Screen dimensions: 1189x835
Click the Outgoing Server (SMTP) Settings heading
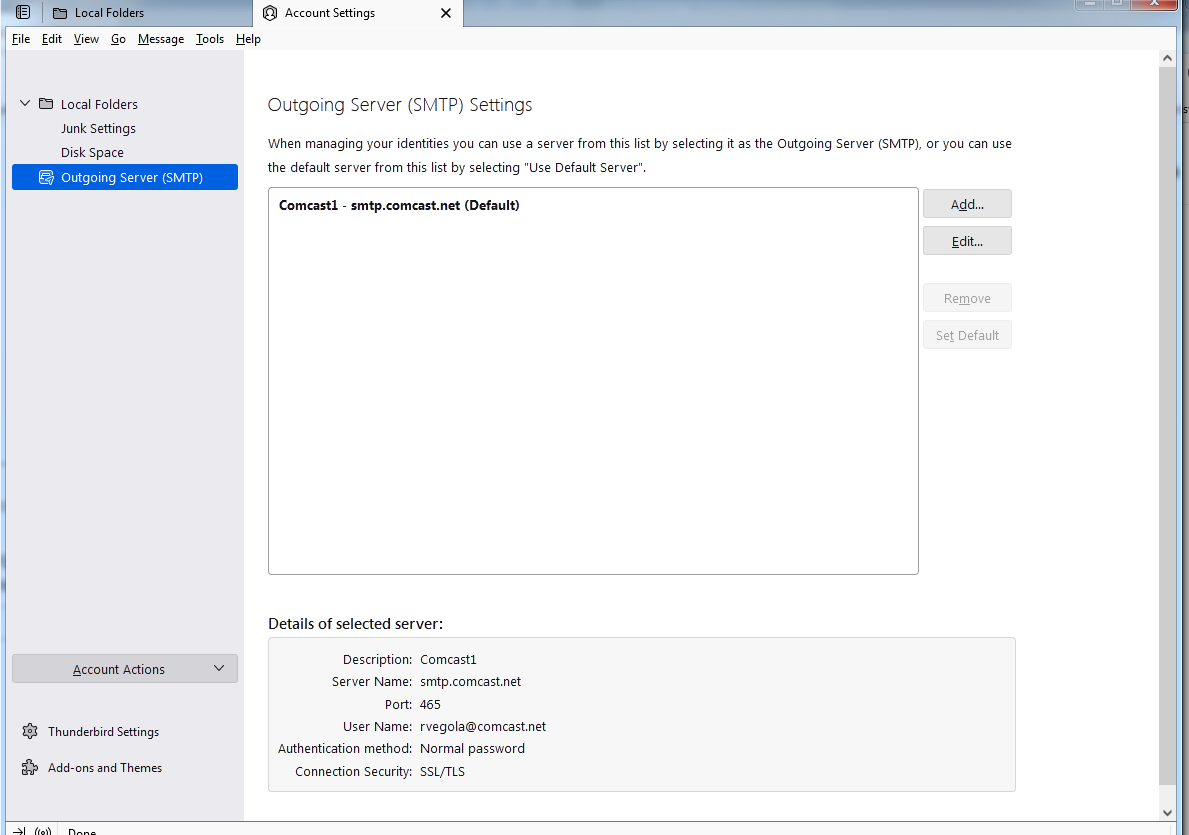[400, 105]
